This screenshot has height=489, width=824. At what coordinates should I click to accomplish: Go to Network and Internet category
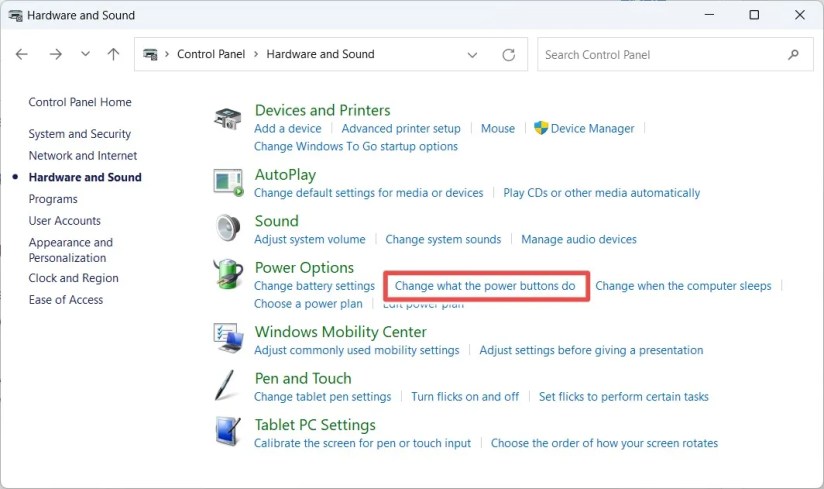pos(83,155)
